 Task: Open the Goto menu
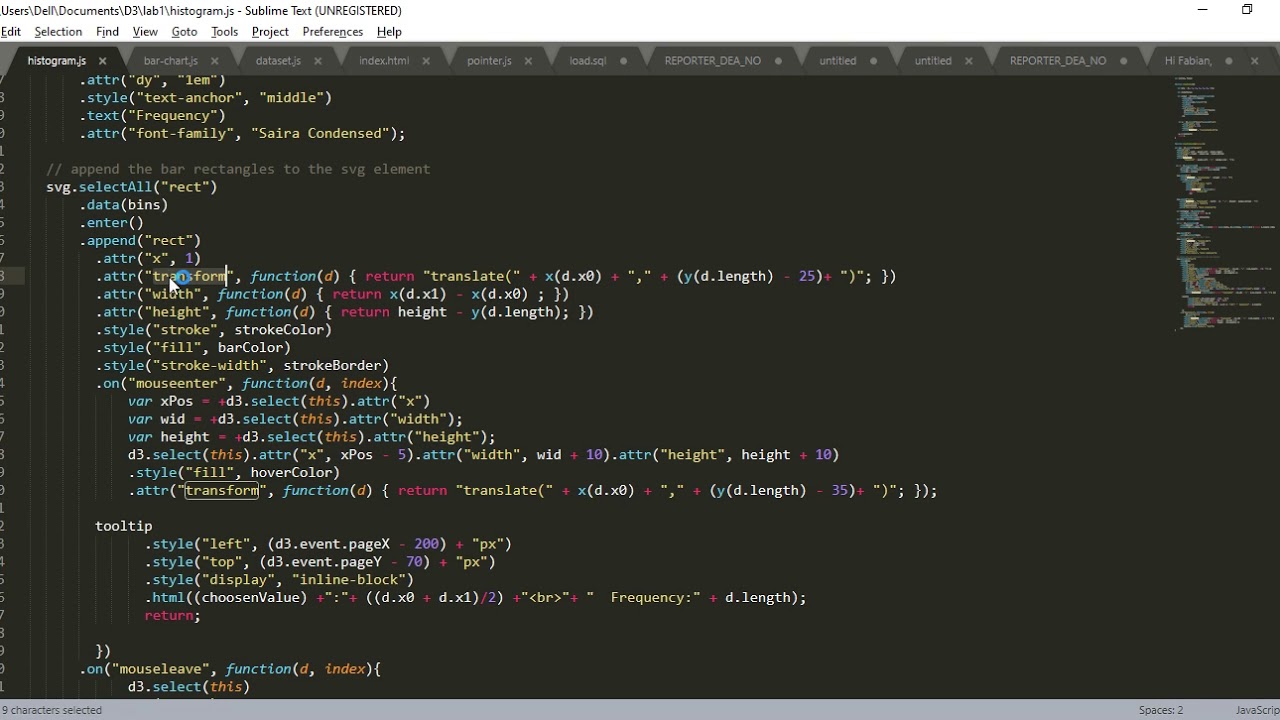point(184,32)
